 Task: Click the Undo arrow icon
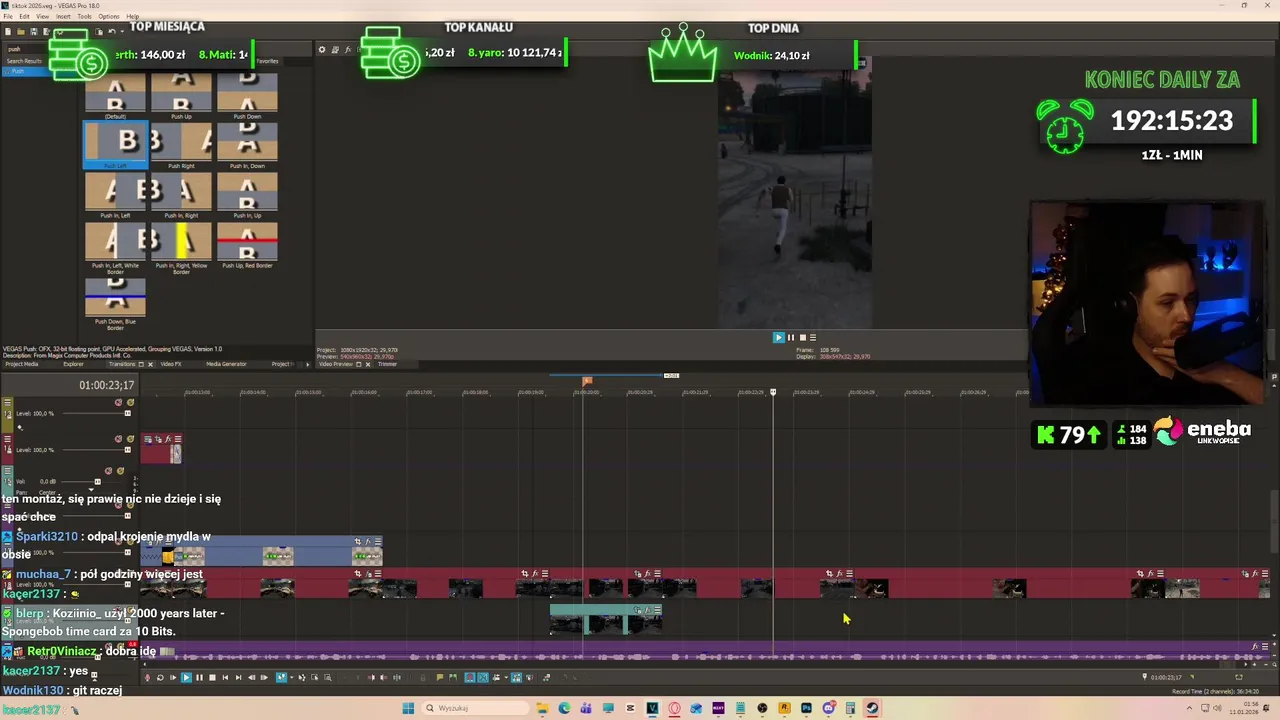tap(112, 31)
